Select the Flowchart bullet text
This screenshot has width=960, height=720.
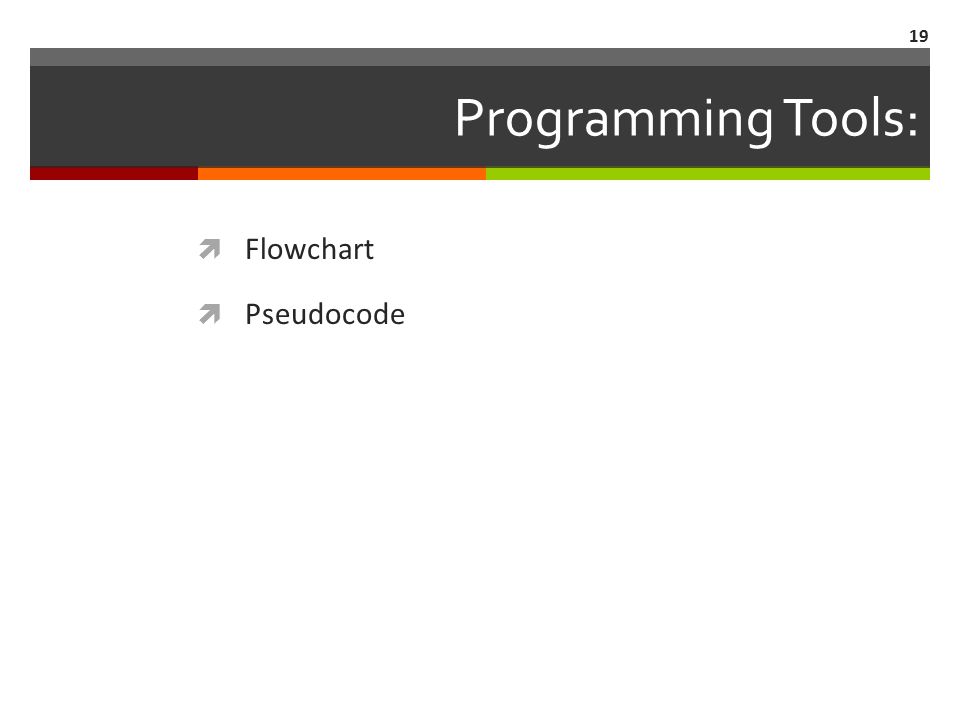[x=309, y=249]
